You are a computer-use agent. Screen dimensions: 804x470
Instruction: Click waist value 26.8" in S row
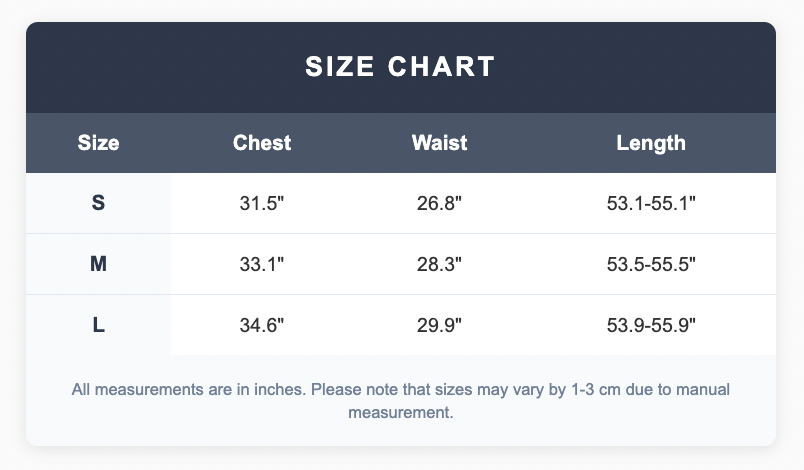coord(439,203)
